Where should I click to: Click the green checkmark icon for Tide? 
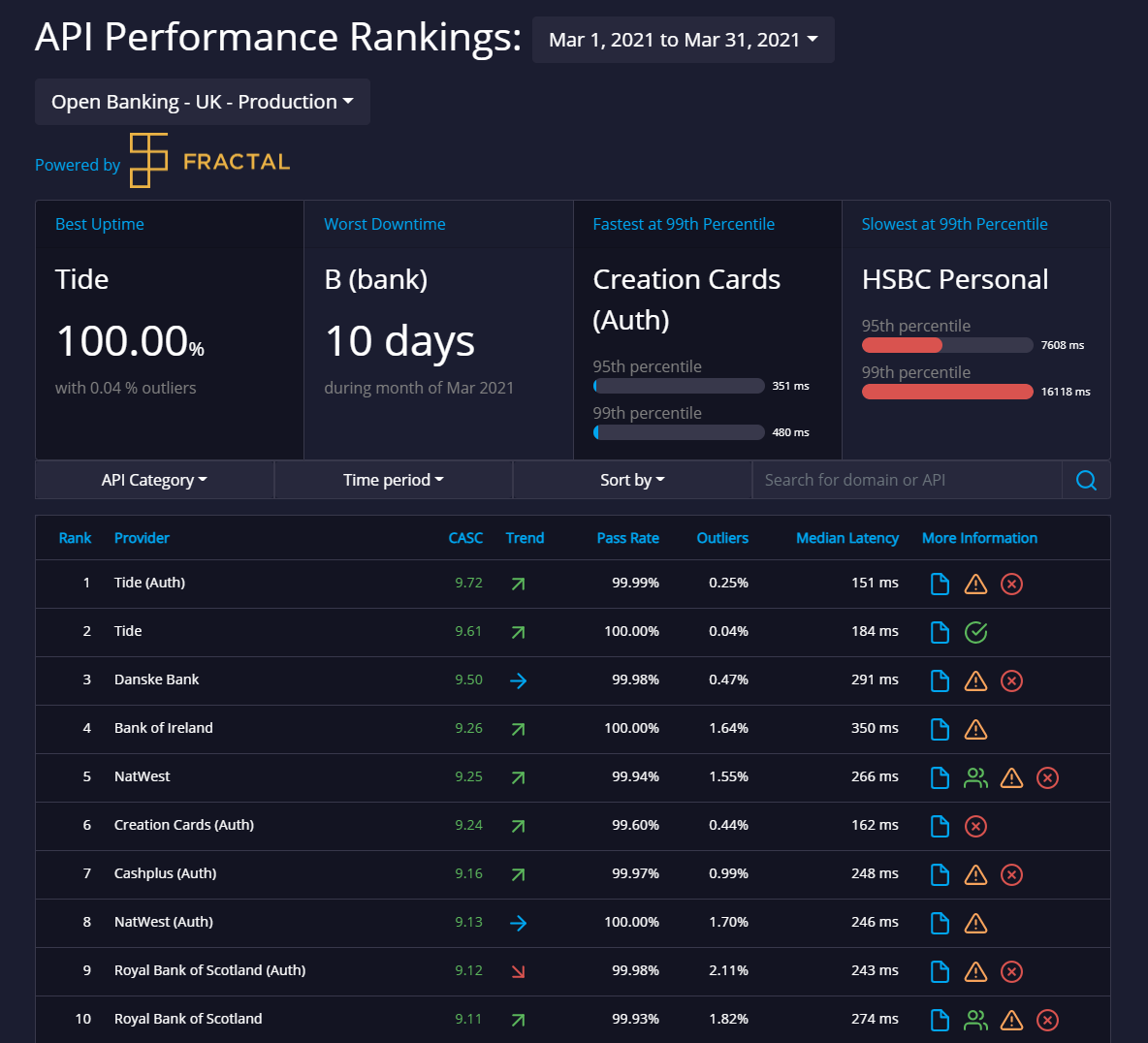click(x=975, y=632)
